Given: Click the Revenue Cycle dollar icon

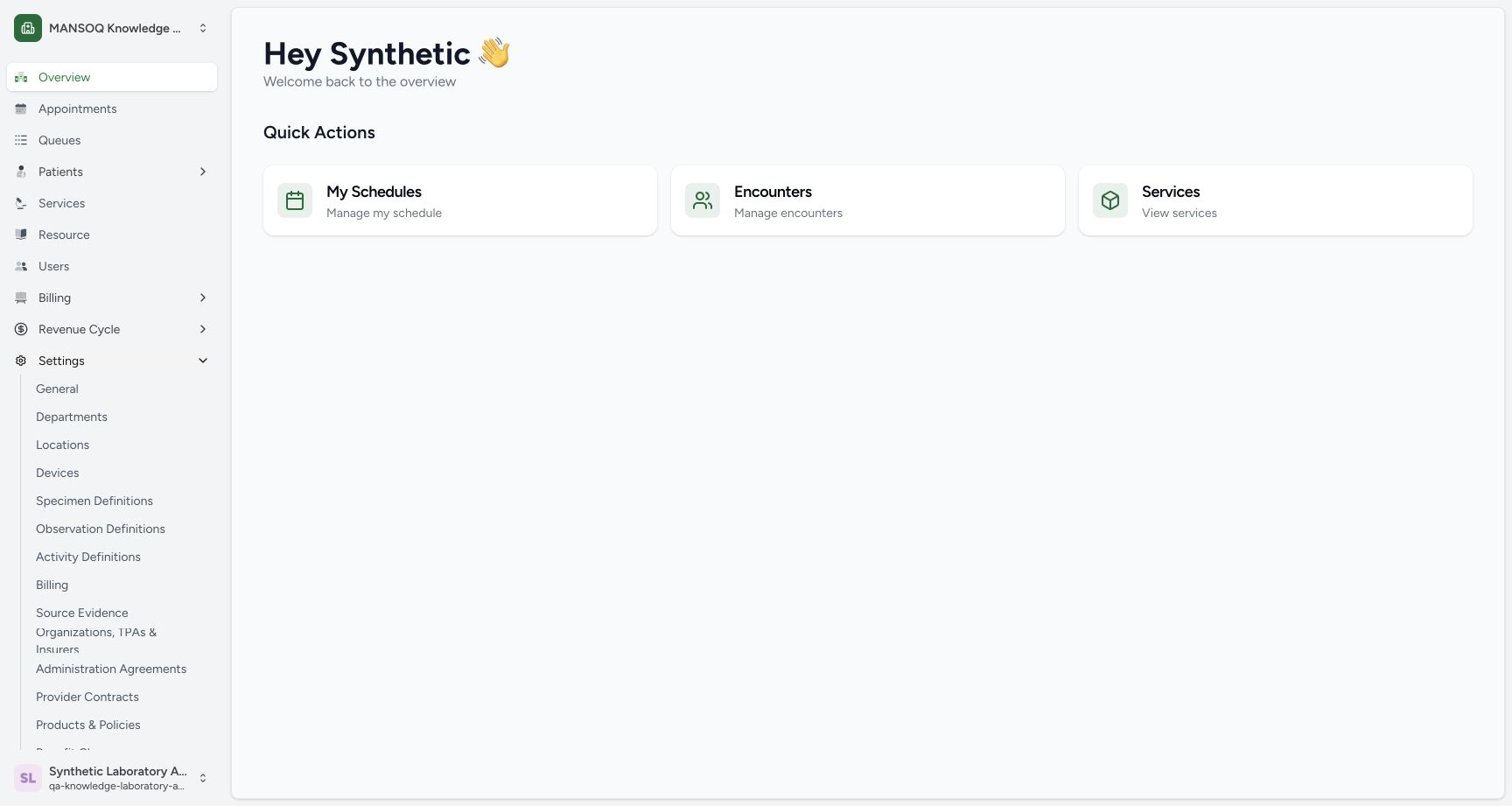Looking at the screenshot, I should click(21, 329).
